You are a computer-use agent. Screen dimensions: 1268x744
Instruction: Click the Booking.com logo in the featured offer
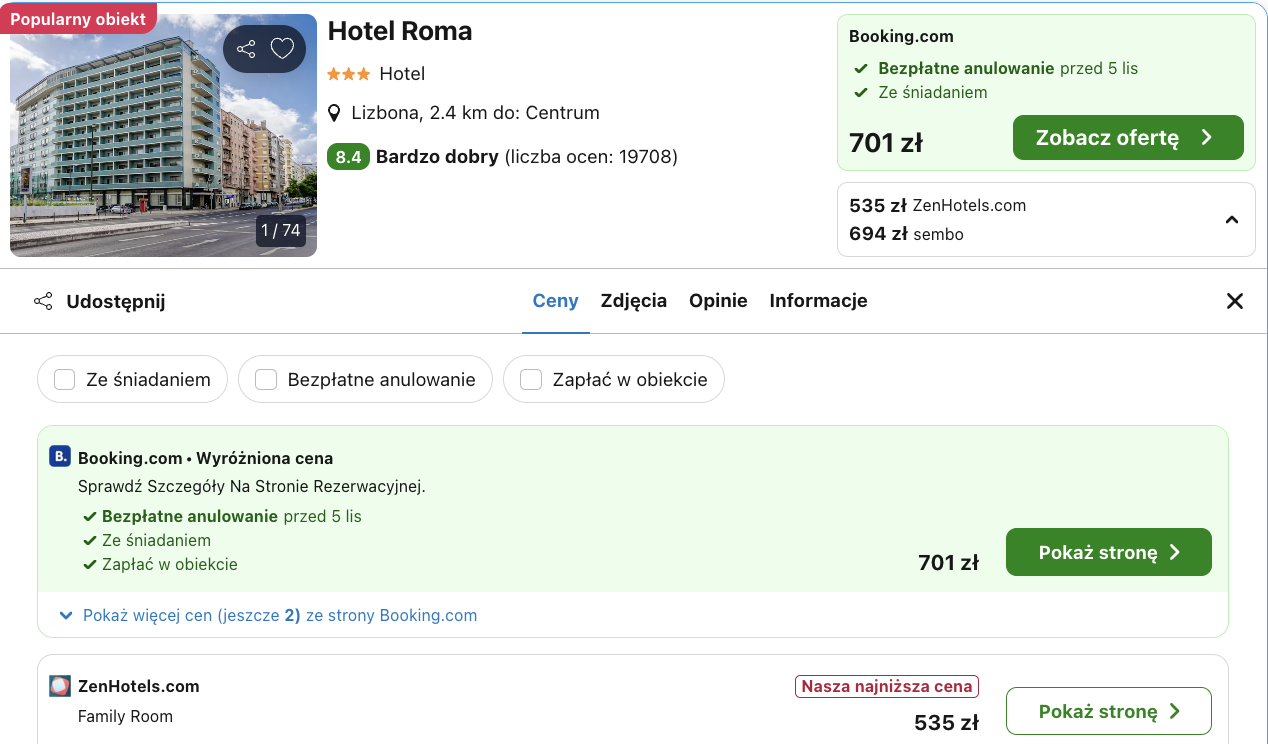(x=59, y=456)
